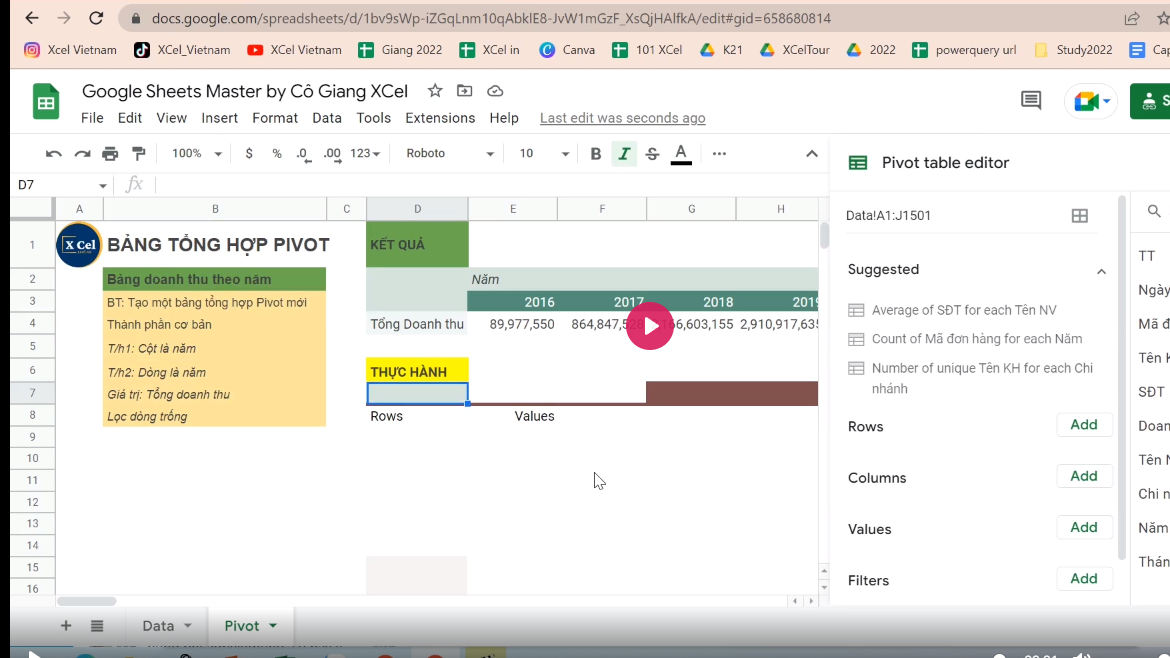1170x658 pixels.
Task: Select the Paint format tool
Action: coord(139,154)
